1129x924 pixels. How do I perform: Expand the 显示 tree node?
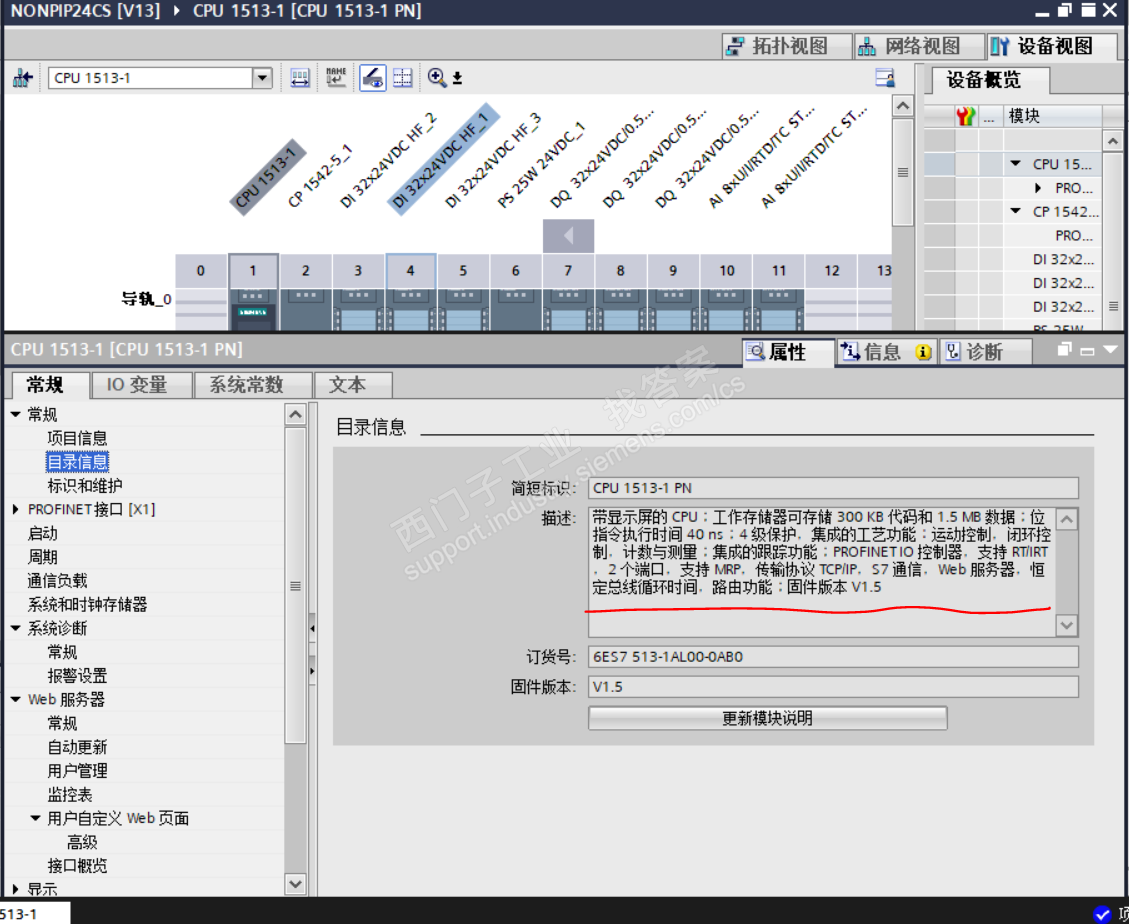click(x=16, y=889)
